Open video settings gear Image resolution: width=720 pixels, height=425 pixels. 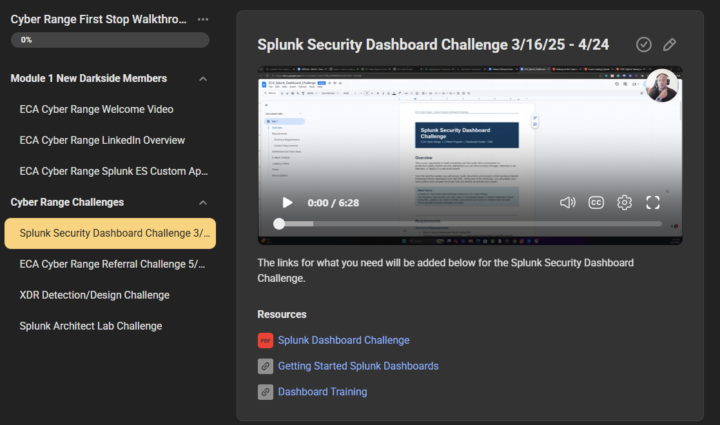point(624,202)
